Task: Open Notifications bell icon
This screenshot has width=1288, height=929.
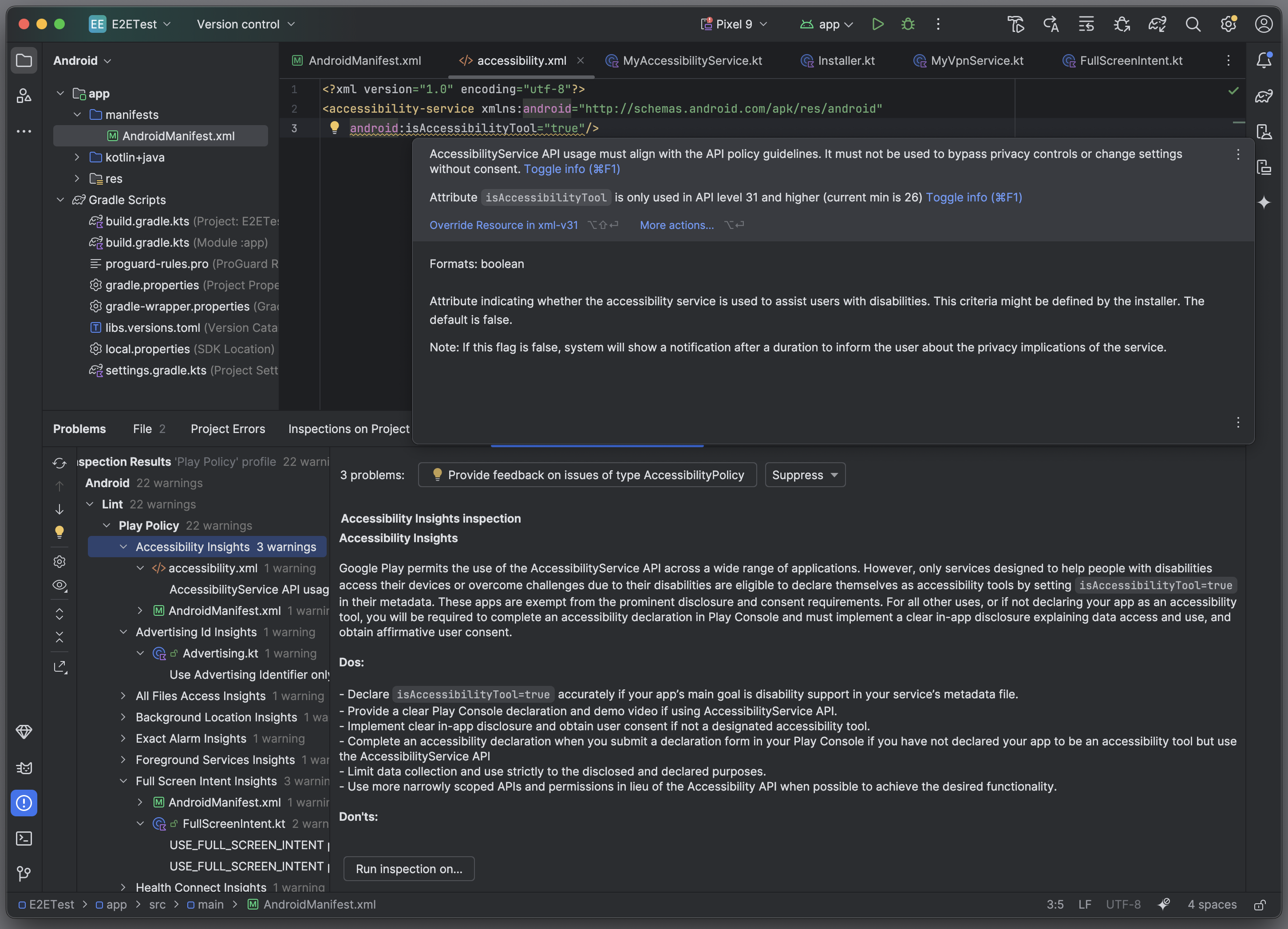Action: coord(1264,60)
